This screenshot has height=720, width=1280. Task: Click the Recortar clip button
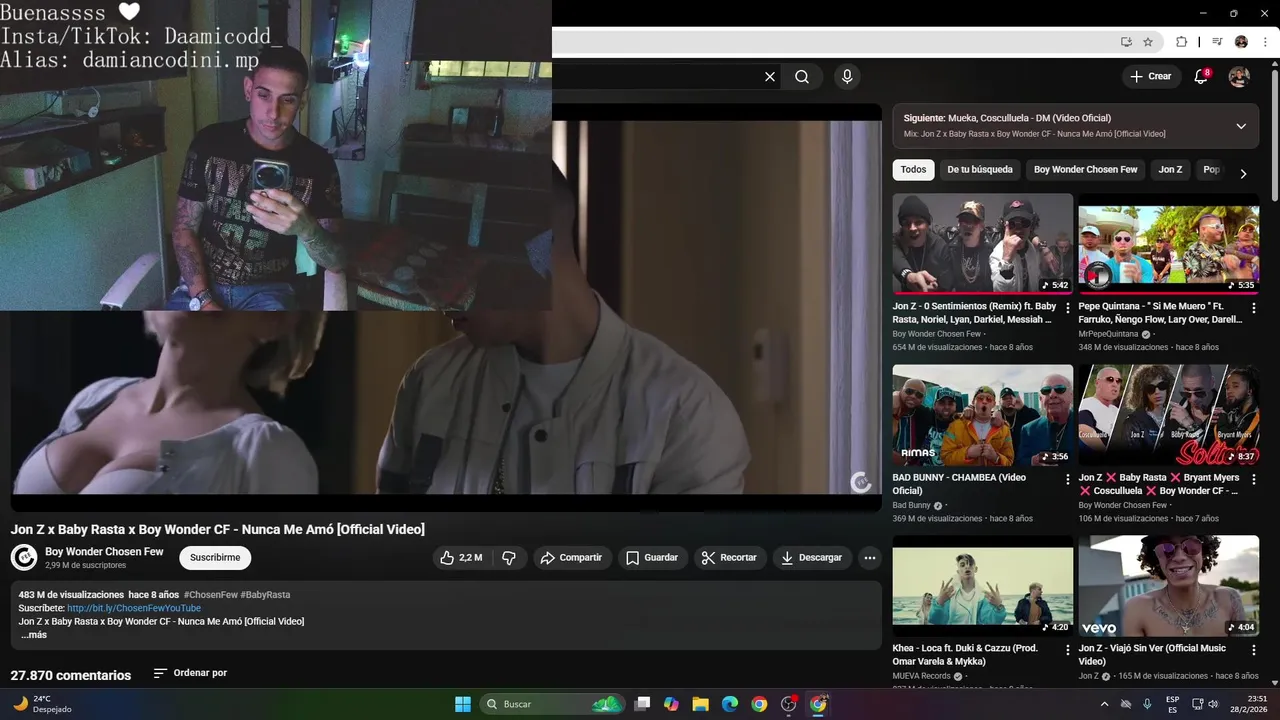[x=730, y=558]
